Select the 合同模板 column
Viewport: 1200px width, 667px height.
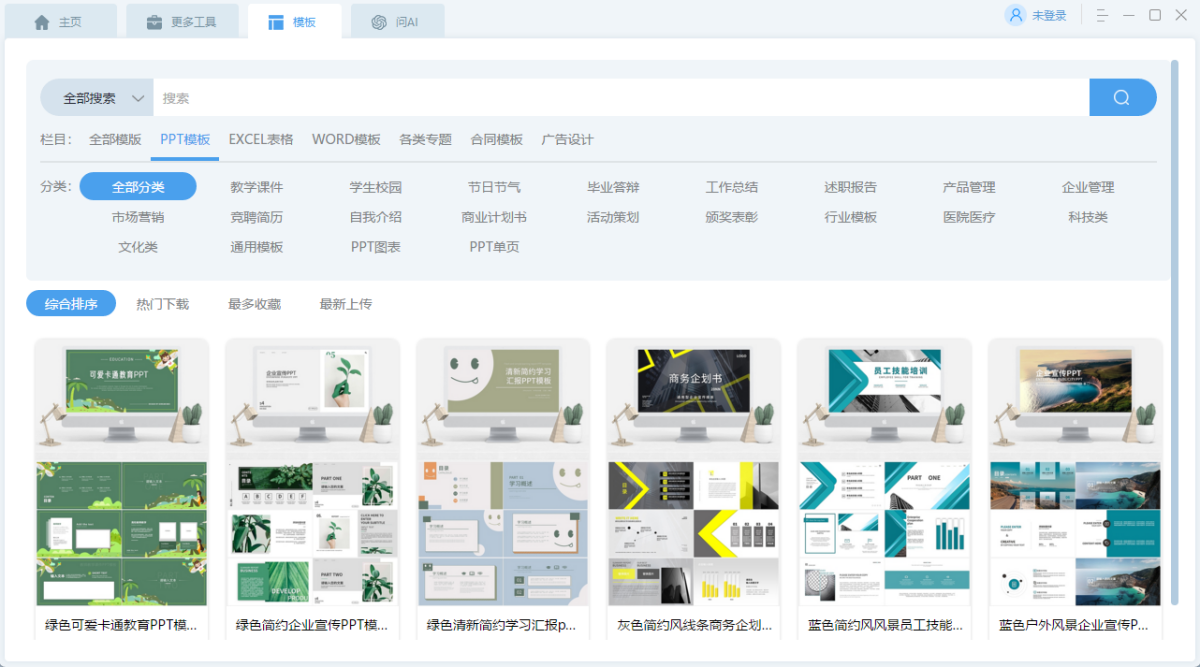pyautogui.click(x=497, y=140)
